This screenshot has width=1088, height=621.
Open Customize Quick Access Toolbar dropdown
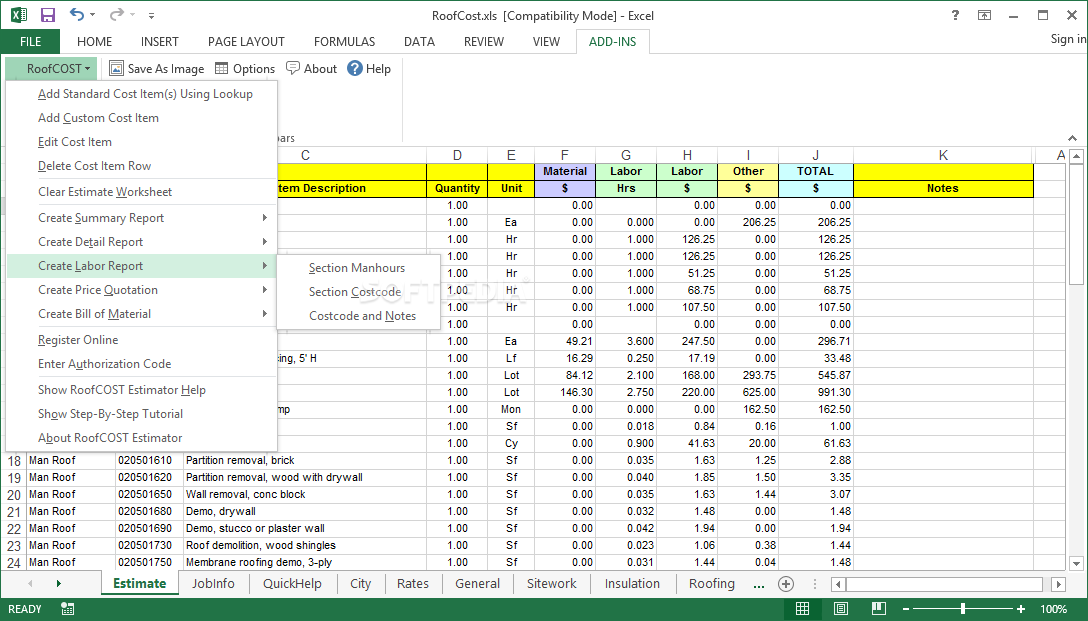click(x=151, y=16)
